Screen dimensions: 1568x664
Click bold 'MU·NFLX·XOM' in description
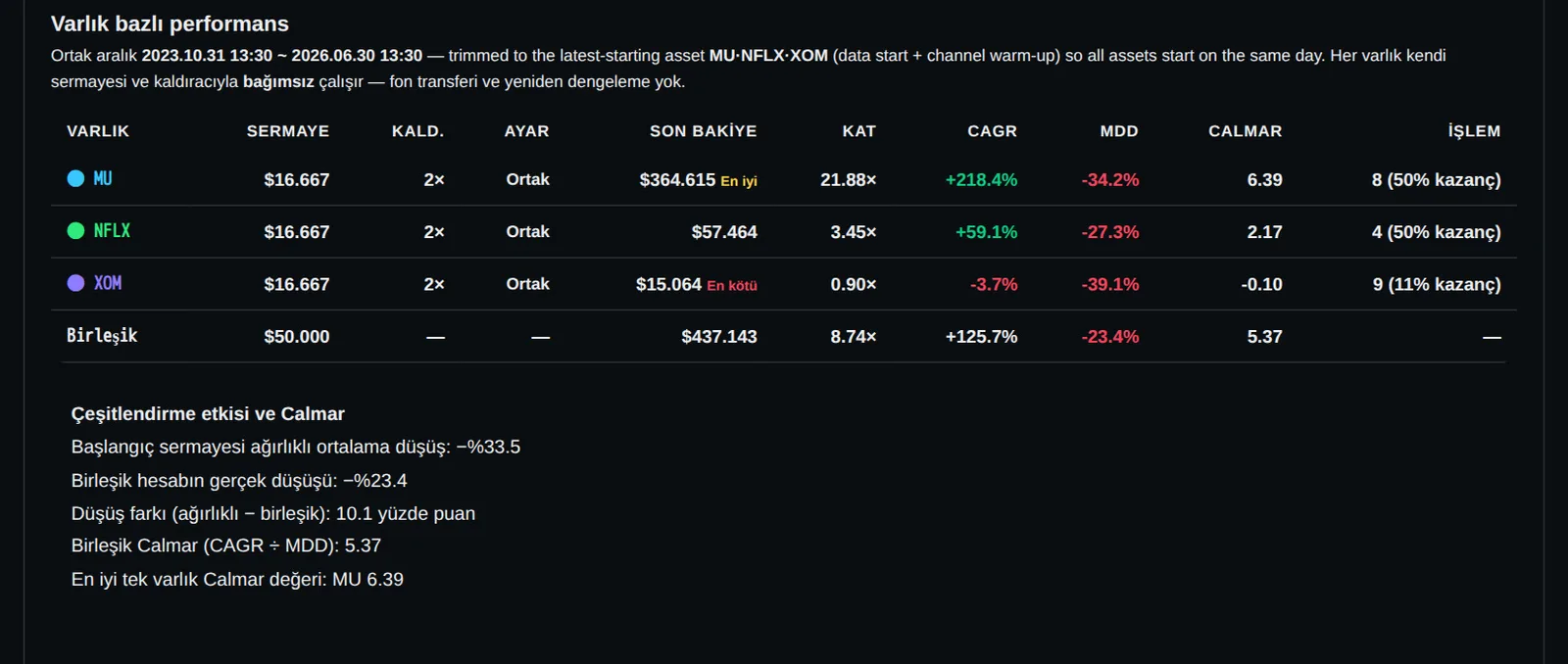coord(768,56)
